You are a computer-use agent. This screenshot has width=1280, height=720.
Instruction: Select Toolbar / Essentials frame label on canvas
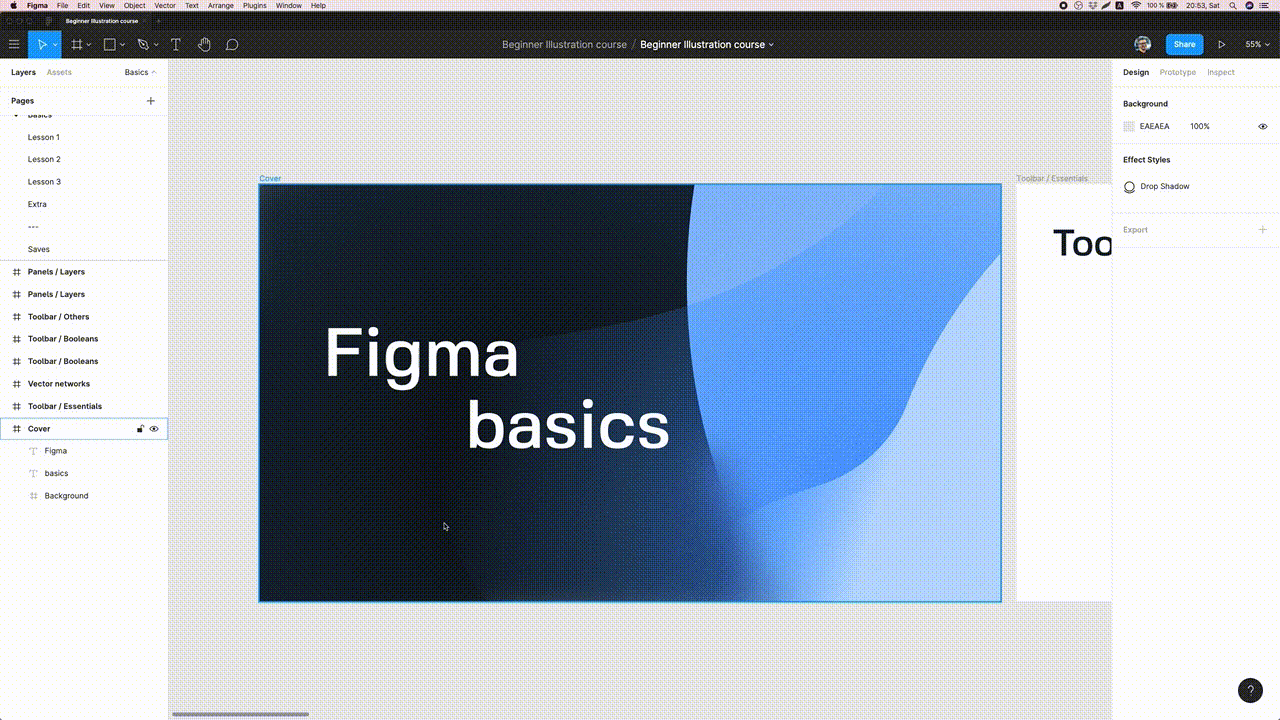click(1052, 179)
